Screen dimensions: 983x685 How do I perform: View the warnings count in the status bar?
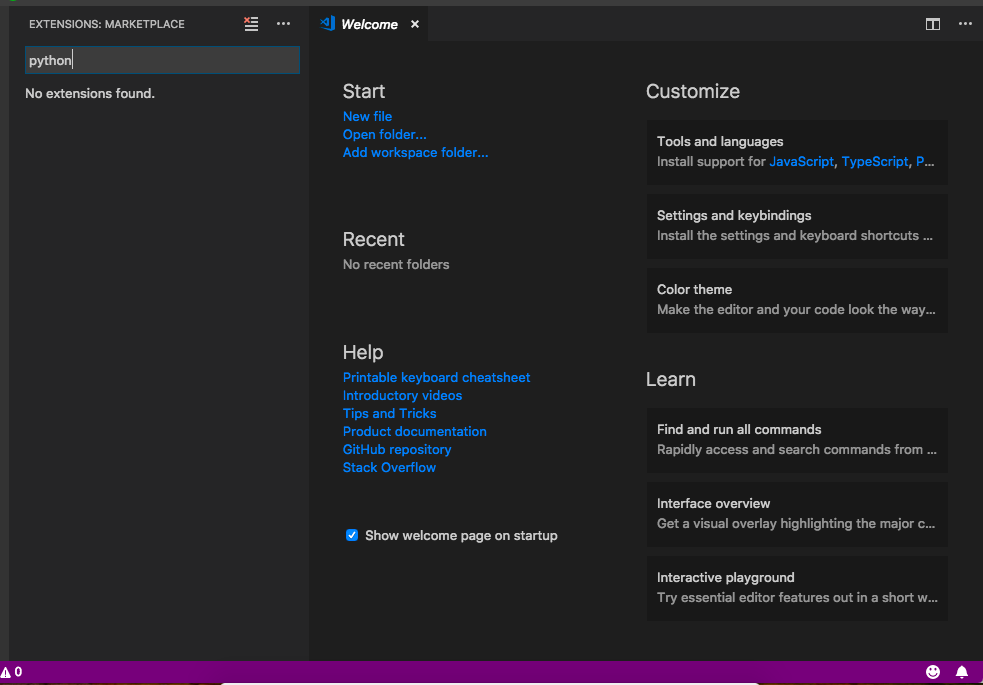14,671
